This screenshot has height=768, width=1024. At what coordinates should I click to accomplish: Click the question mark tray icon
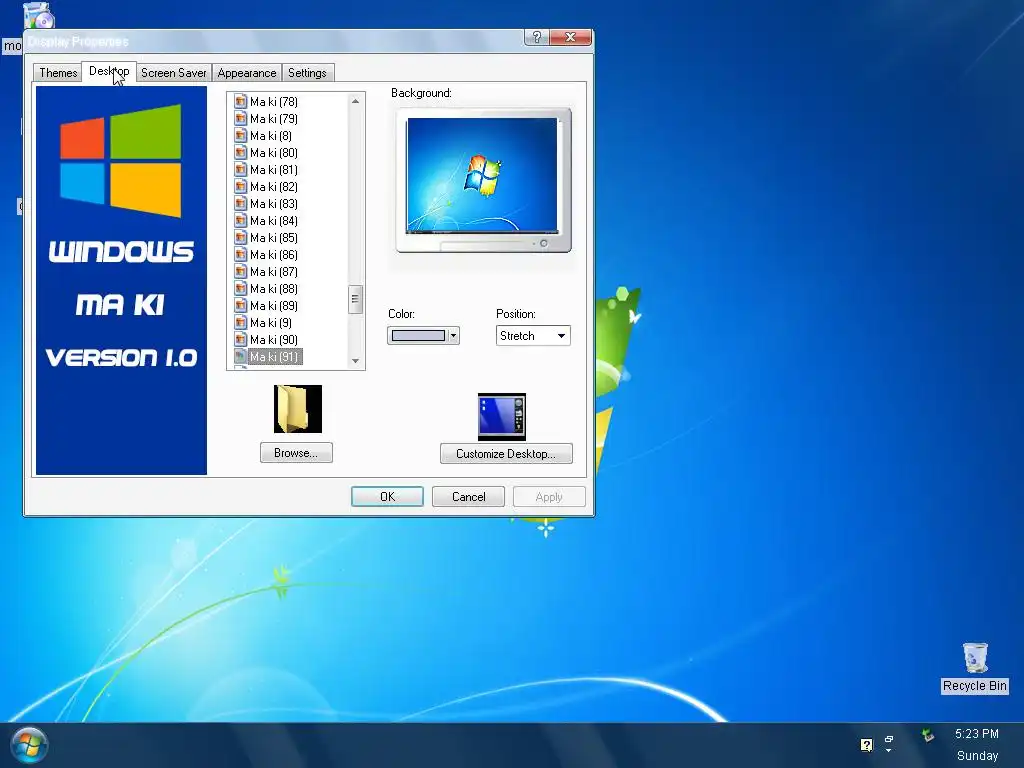click(x=867, y=744)
